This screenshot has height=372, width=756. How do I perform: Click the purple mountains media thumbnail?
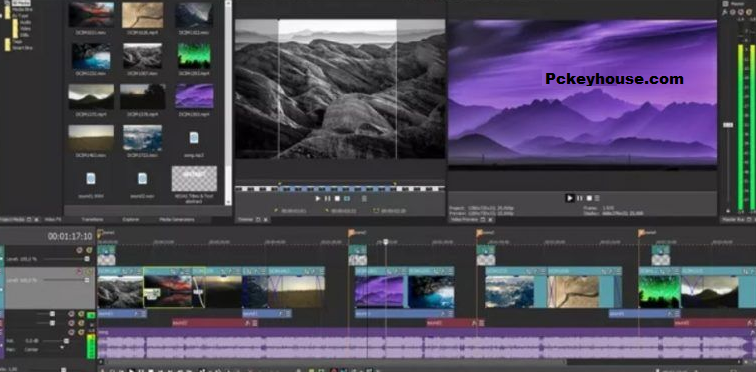point(194,95)
